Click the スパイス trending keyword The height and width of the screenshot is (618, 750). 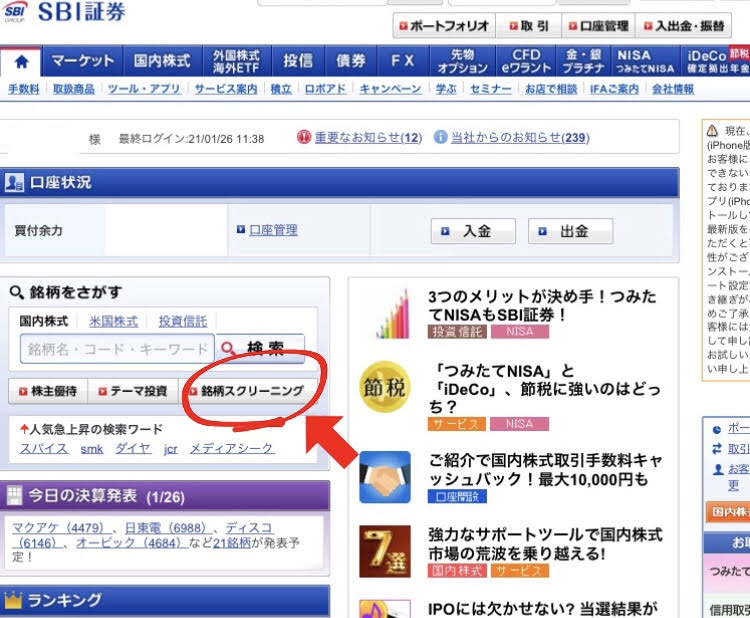[44, 448]
